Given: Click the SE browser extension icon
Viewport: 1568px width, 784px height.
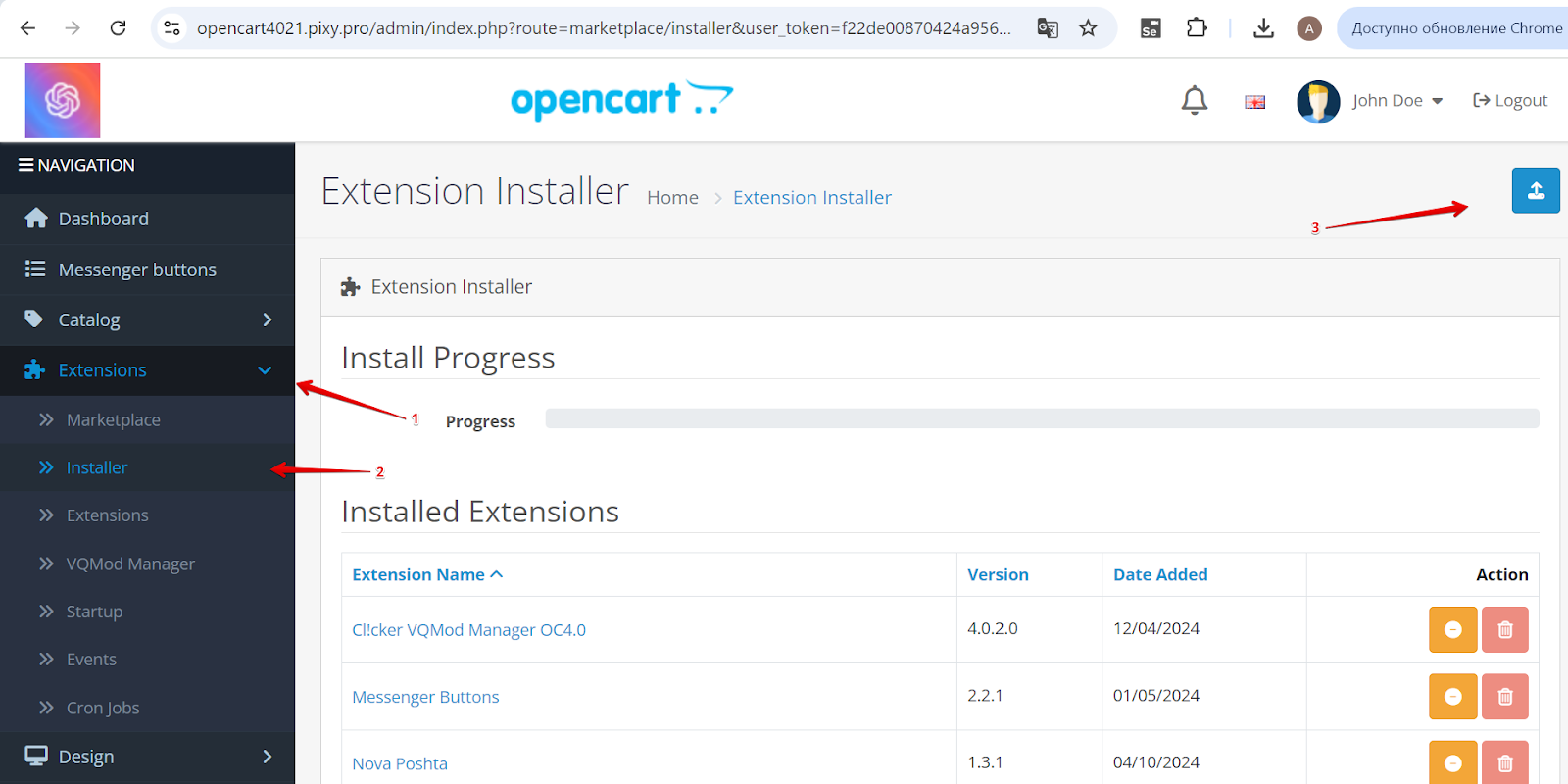Looking at the screenshot, I should pos(1151,28).
